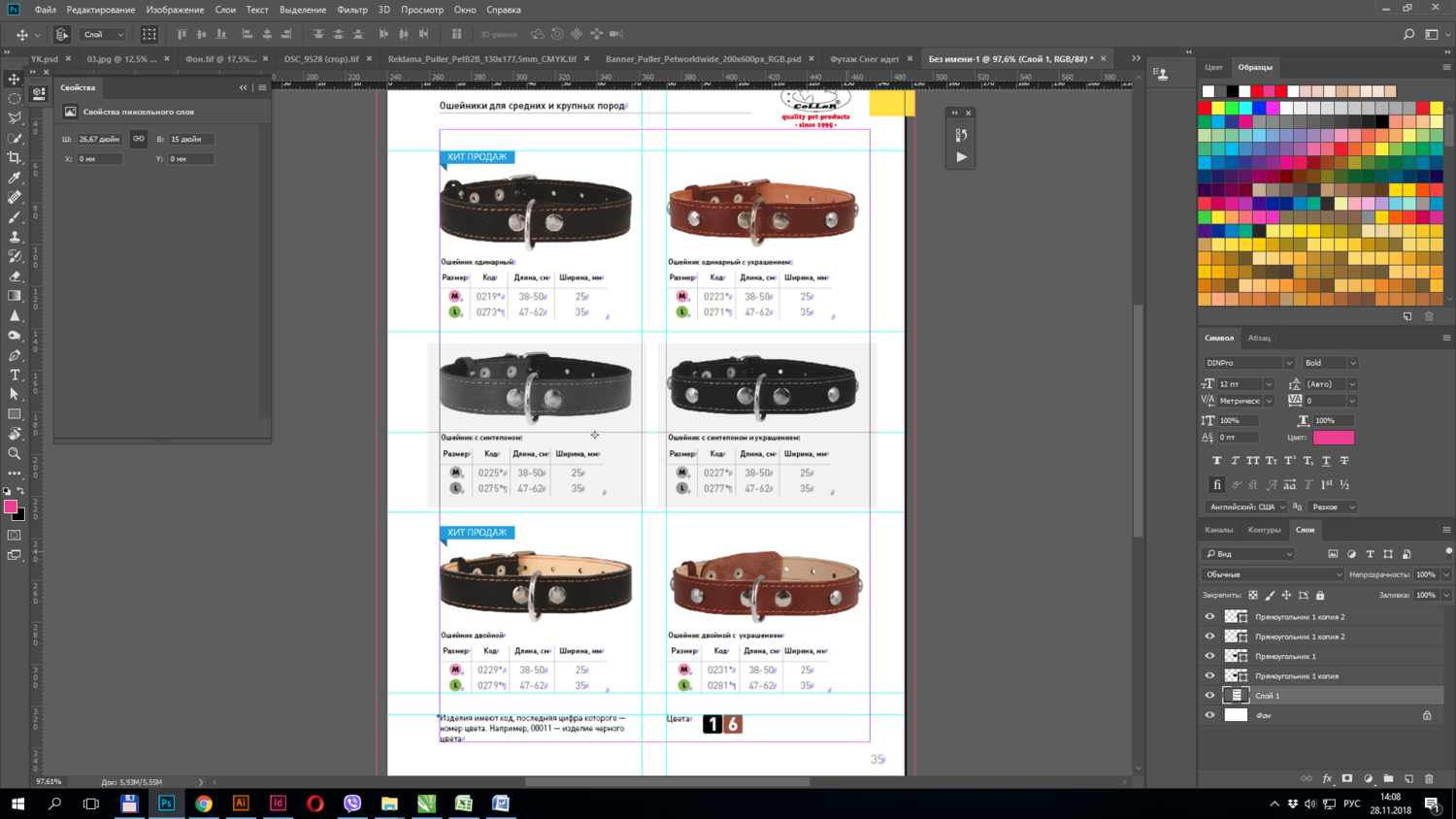Select the Clone Stamp tool
The width and height of the screenshot is (1456, 819).
[15, 237]
